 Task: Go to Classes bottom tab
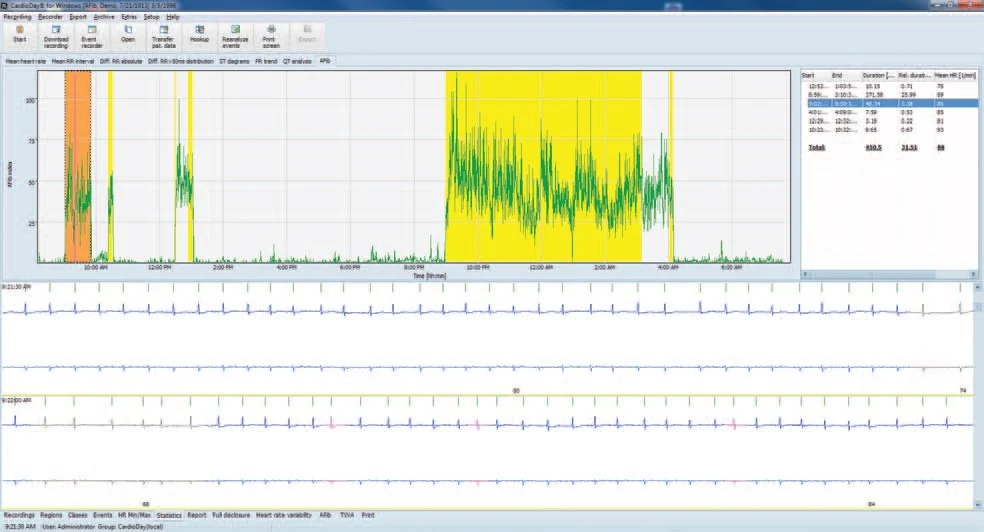78,515
